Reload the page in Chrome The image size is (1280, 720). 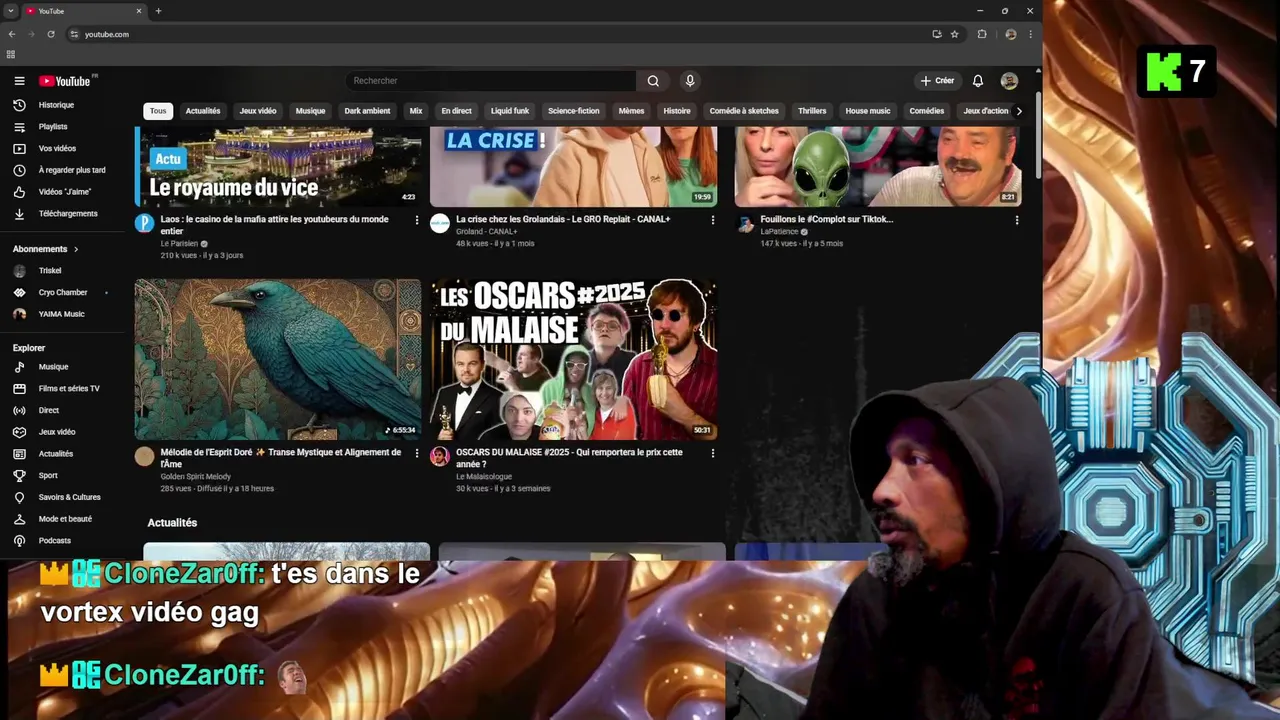coord(51,34)
